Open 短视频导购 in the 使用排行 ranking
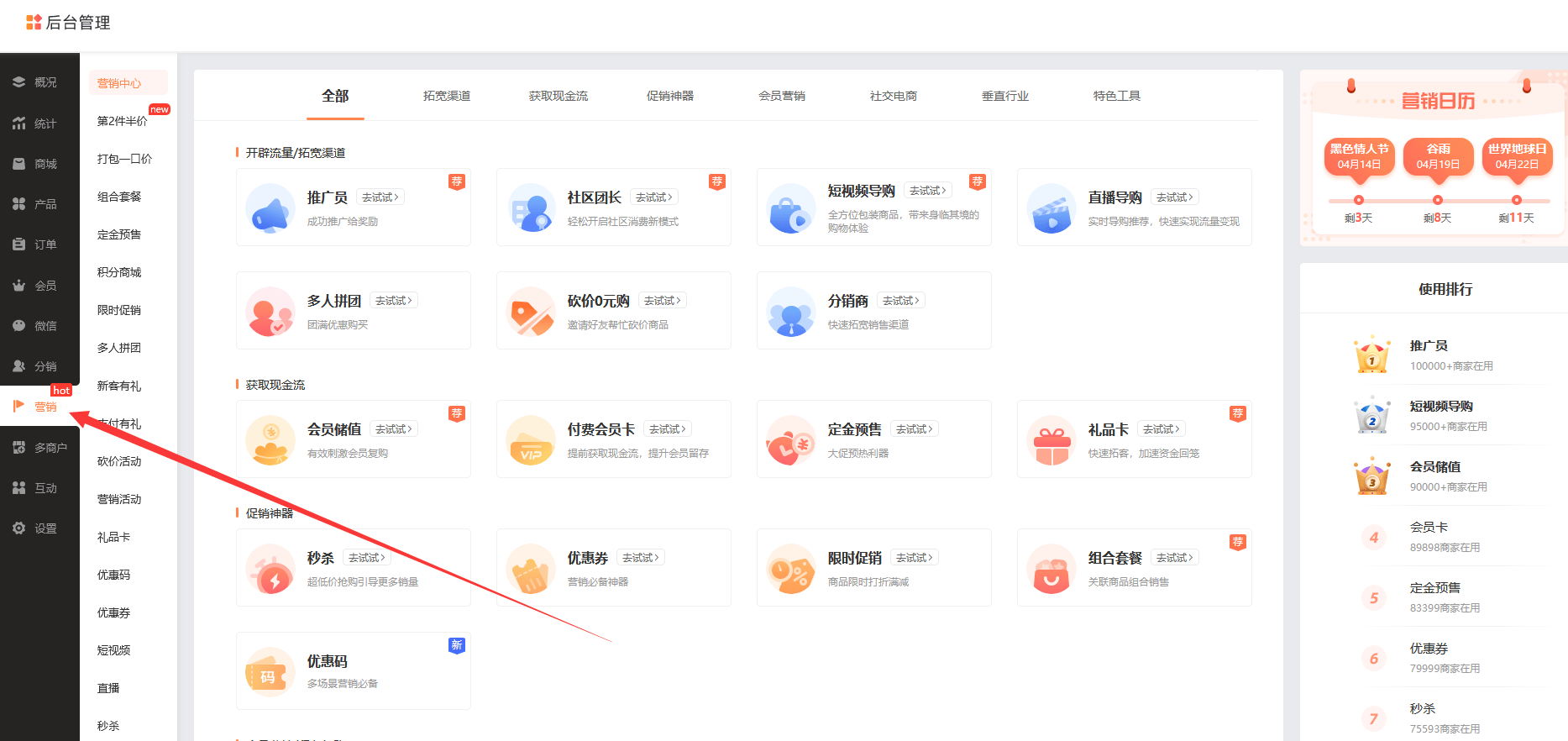 pos(1441,407)
